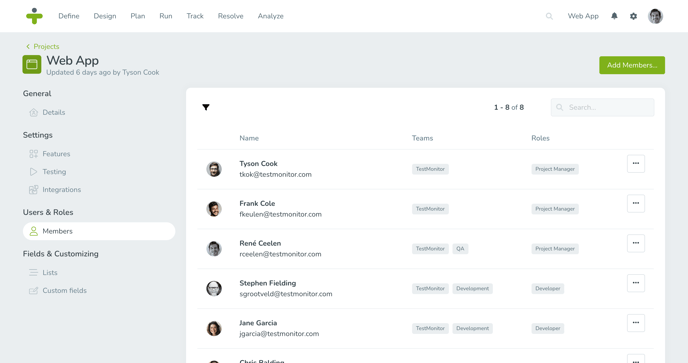Click Tyson Cook's TestMonitor team tag

[430, 169]
